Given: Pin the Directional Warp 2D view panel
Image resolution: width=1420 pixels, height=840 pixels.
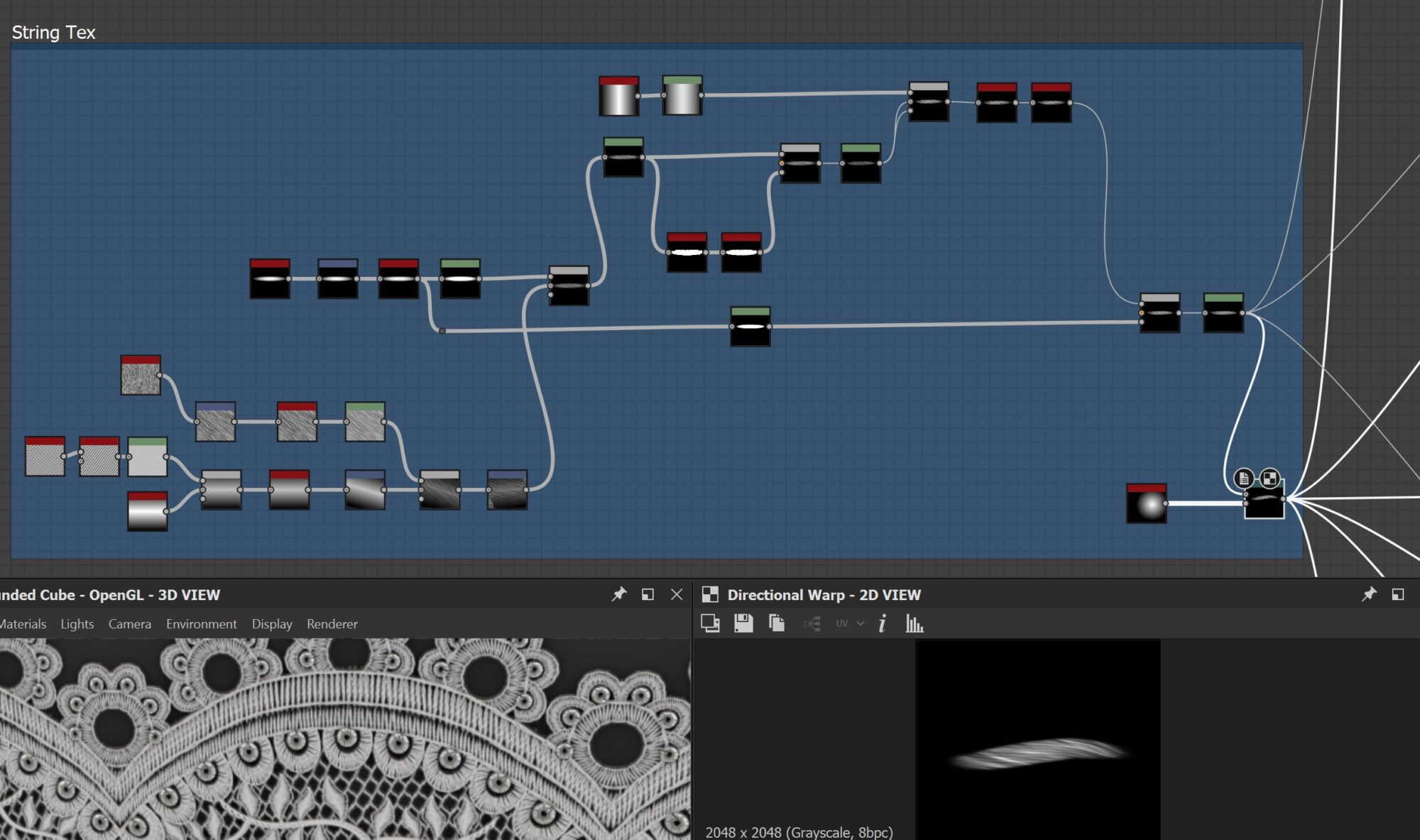Looking at the screenshot, I should 1369,594.
